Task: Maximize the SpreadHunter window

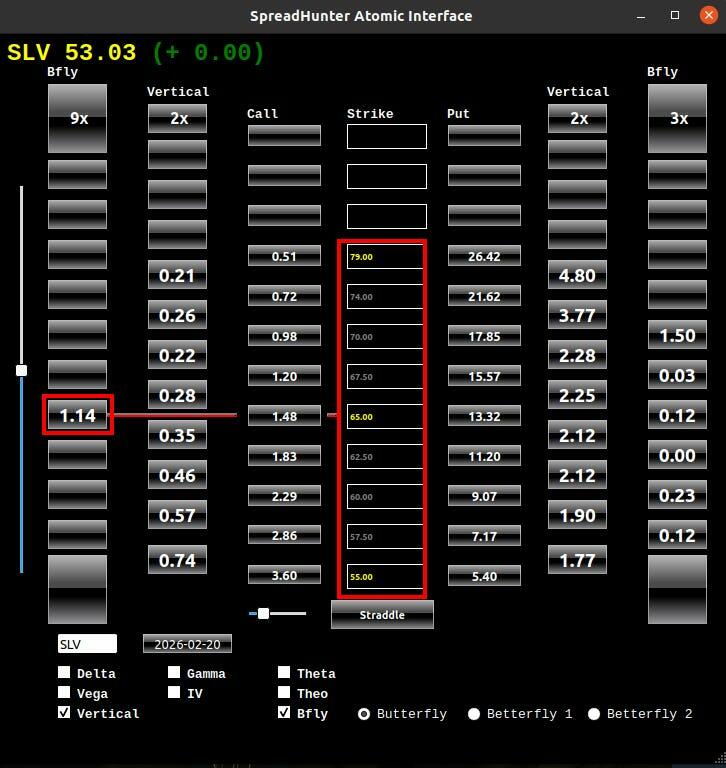Action: [x=675, y=15]
